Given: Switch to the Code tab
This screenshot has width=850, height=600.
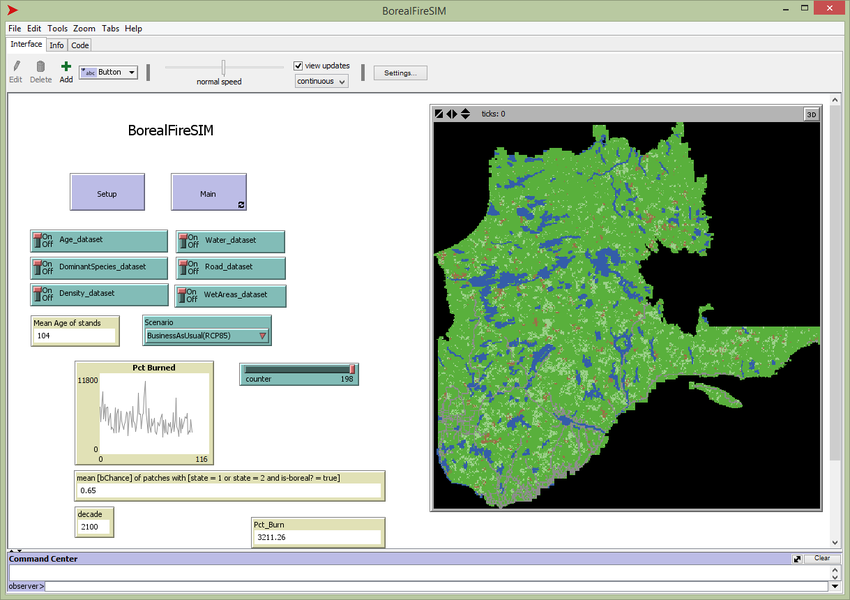Looking at the screenshot, I should (80, 45).
